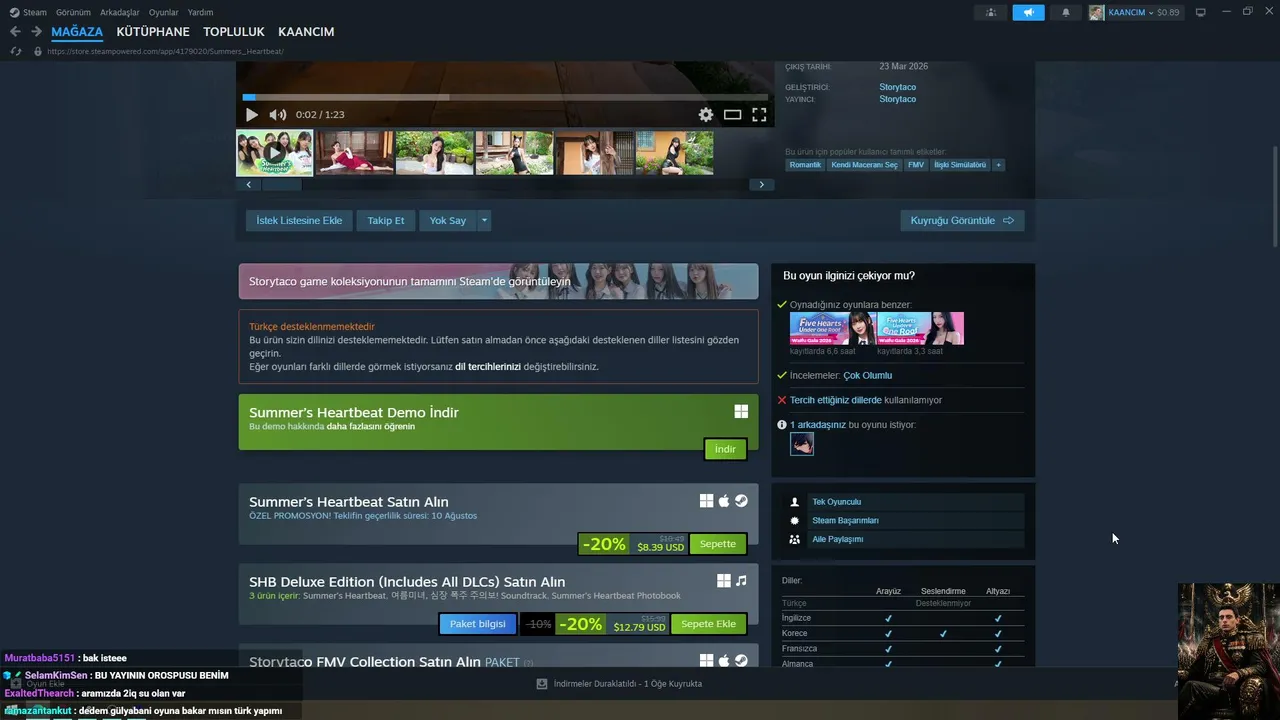Open video settings gear
This screenshot has width=1280, height=720.
coord(706,115)
